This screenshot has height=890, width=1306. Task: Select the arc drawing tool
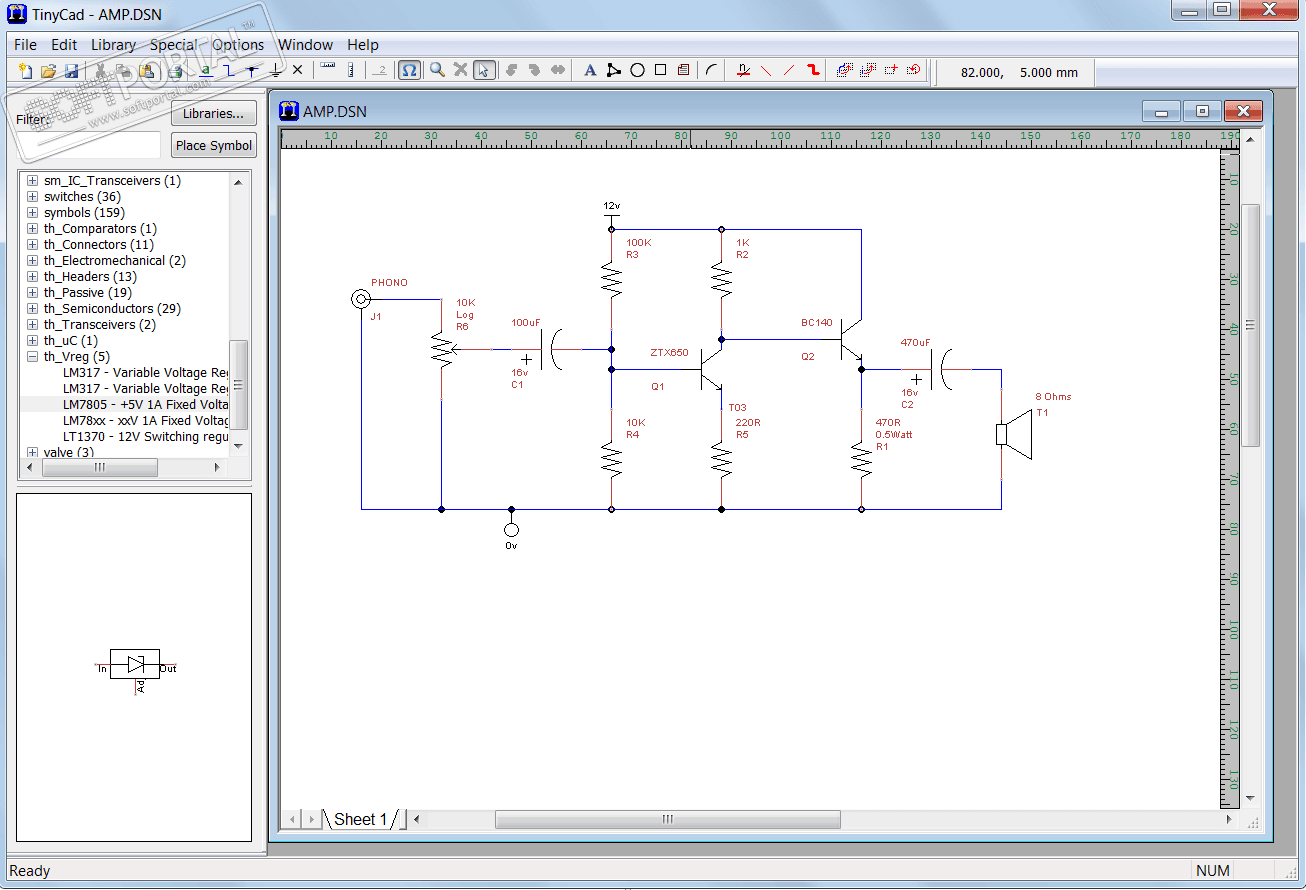click(711, 70)
